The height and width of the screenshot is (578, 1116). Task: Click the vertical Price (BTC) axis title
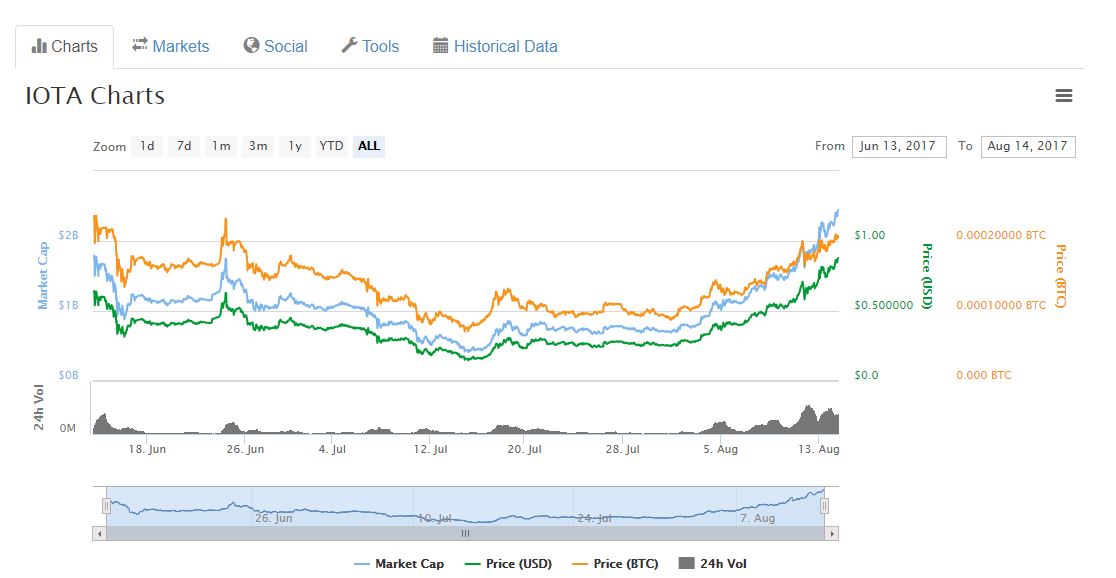(x=1060, y=276)
